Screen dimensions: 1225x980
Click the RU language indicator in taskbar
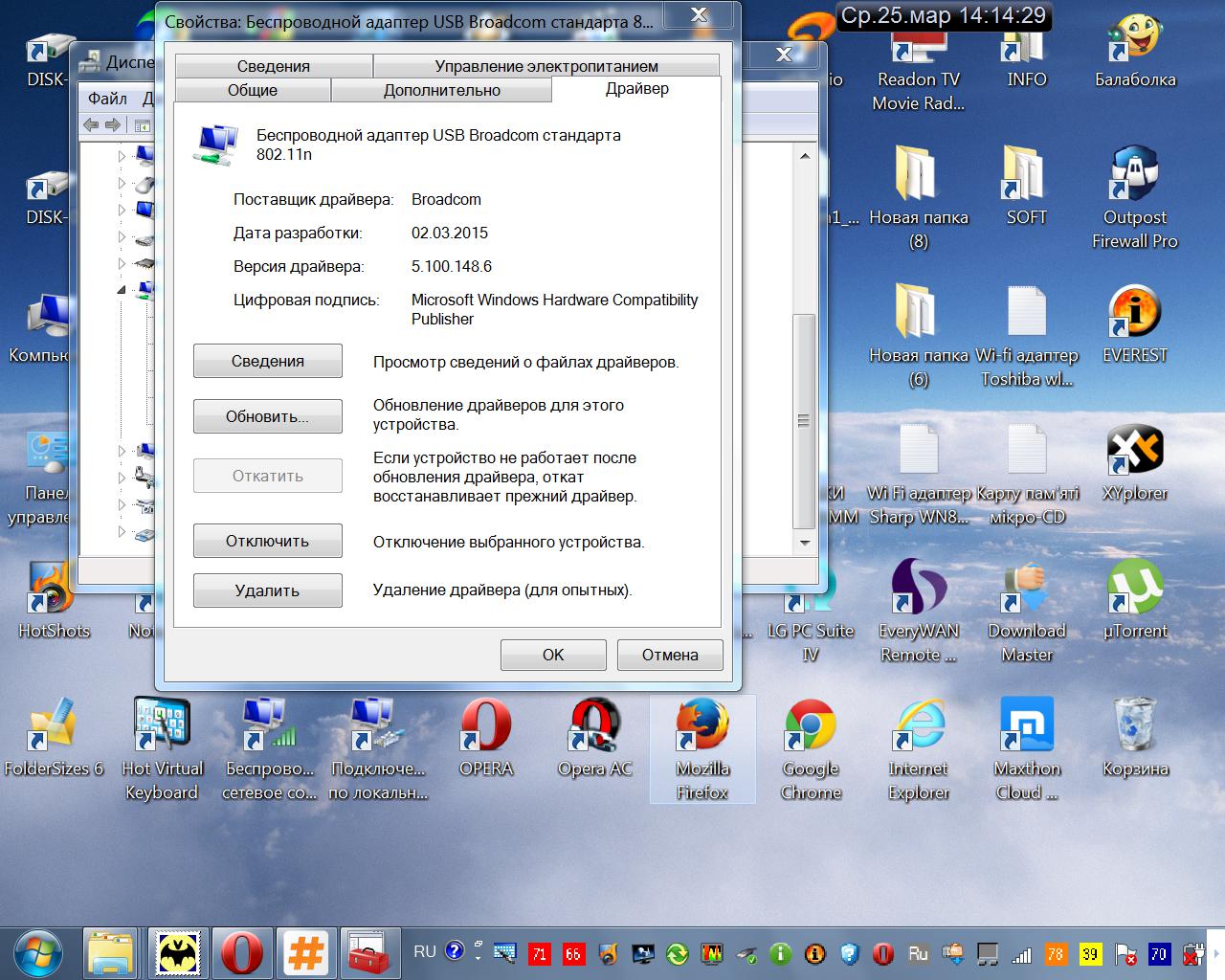coord(425,951)
